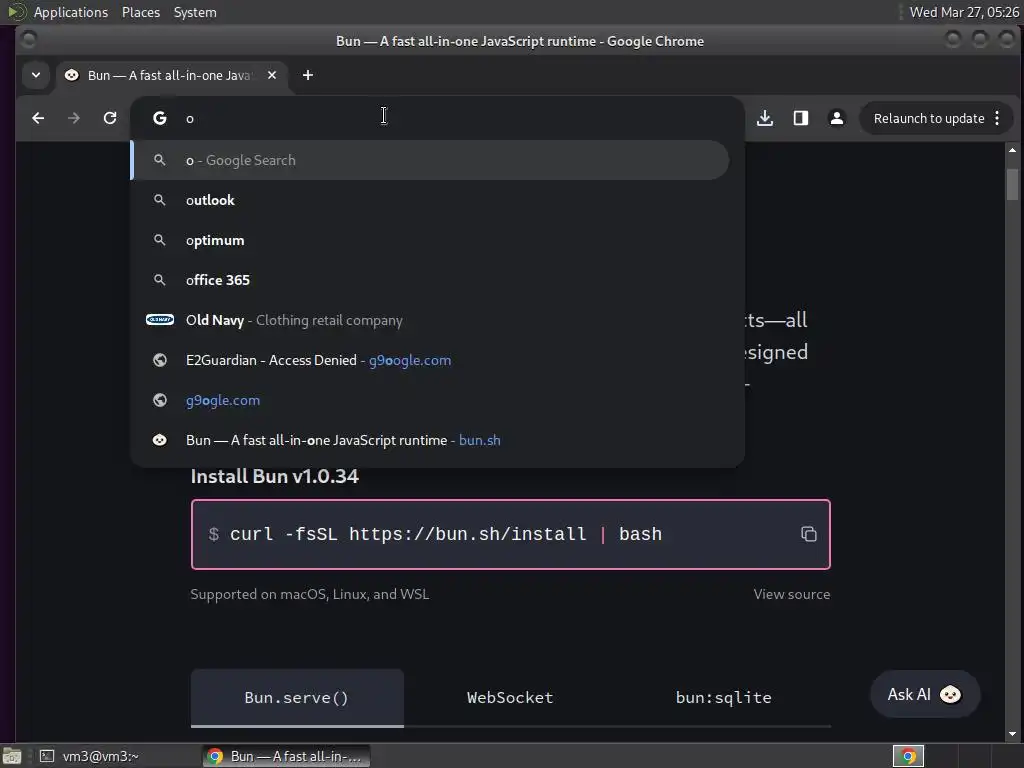Screen dimensions: 1024x768
Task: Select the Bun browser tab
Action: point(171,75)
